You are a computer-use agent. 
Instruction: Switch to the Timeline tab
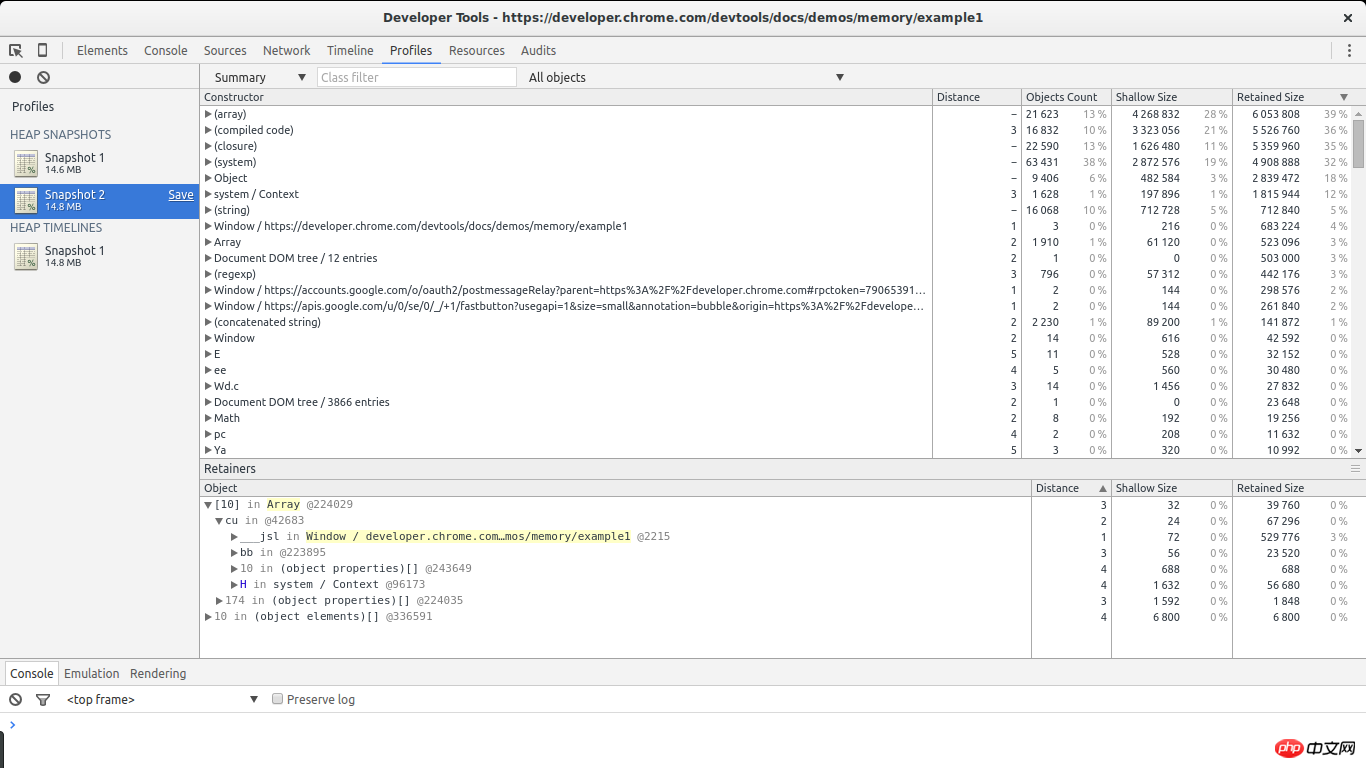[x=350, y=50]
